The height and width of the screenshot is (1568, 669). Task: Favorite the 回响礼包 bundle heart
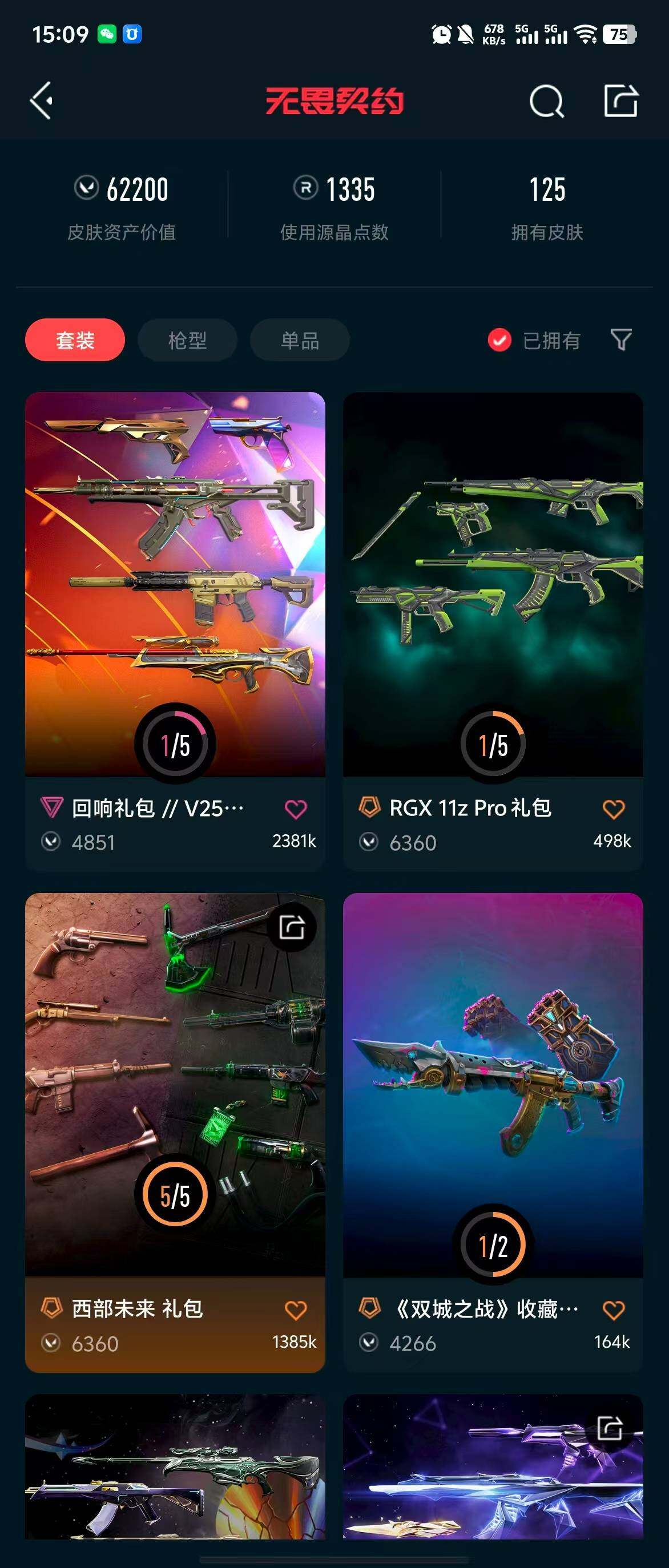(x=296, y=809)
